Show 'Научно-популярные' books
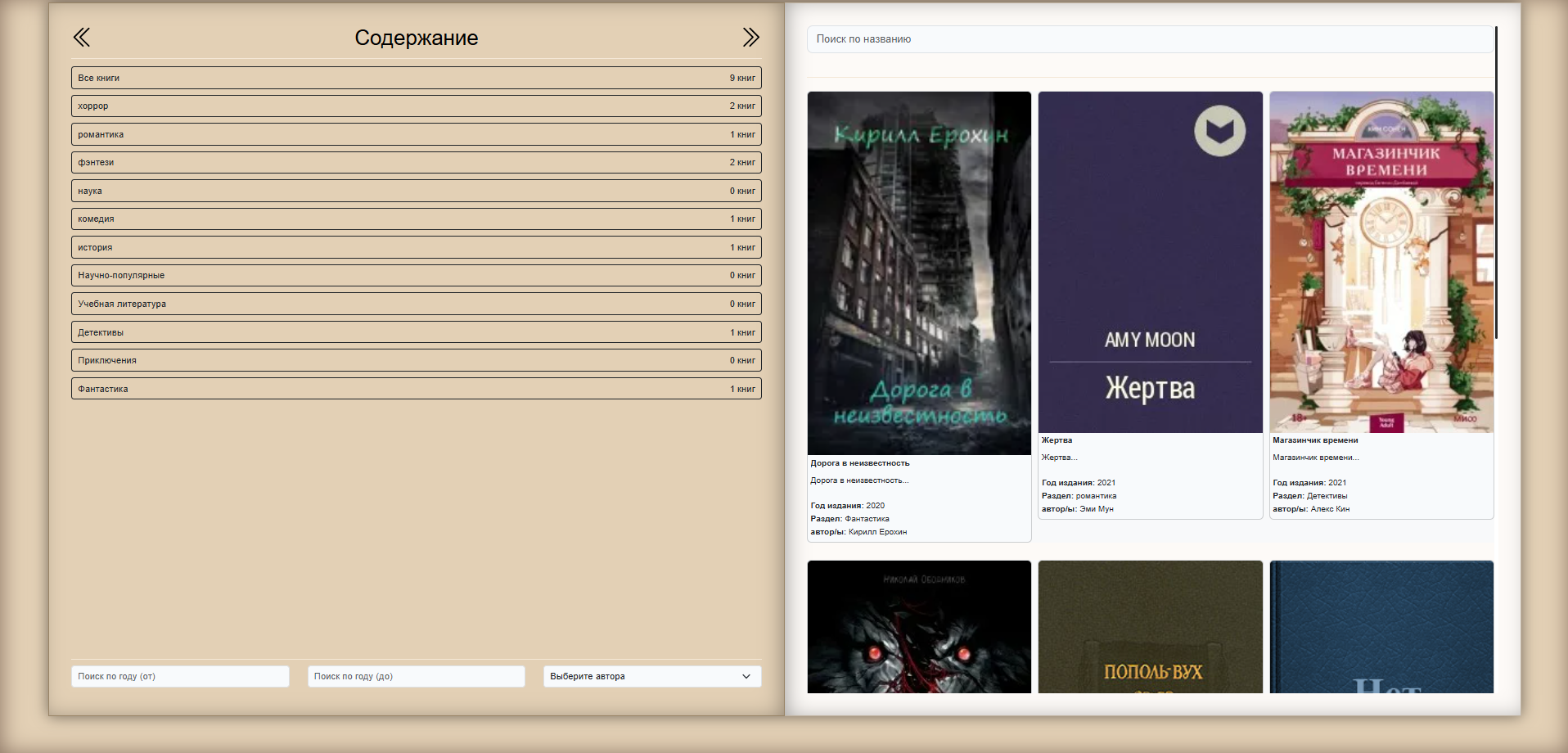The width and height of the screenshot is (1568, 753). 417,276
